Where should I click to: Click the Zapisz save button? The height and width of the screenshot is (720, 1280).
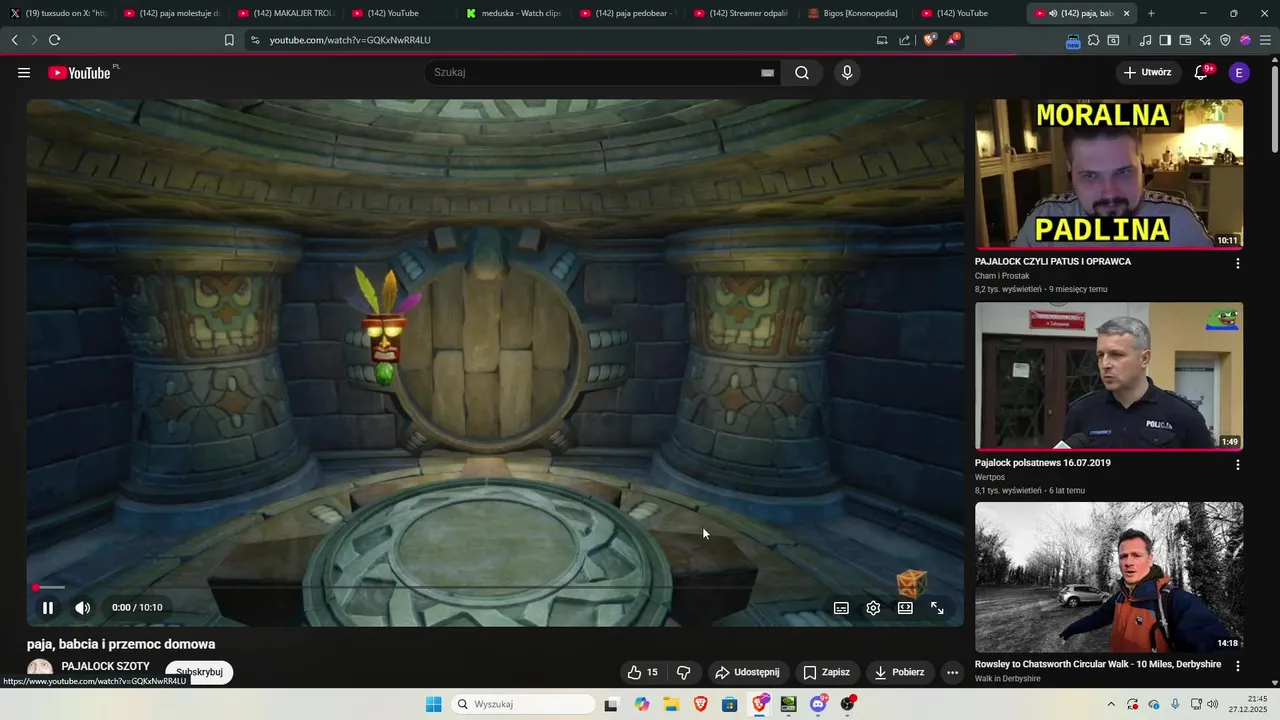826,672
